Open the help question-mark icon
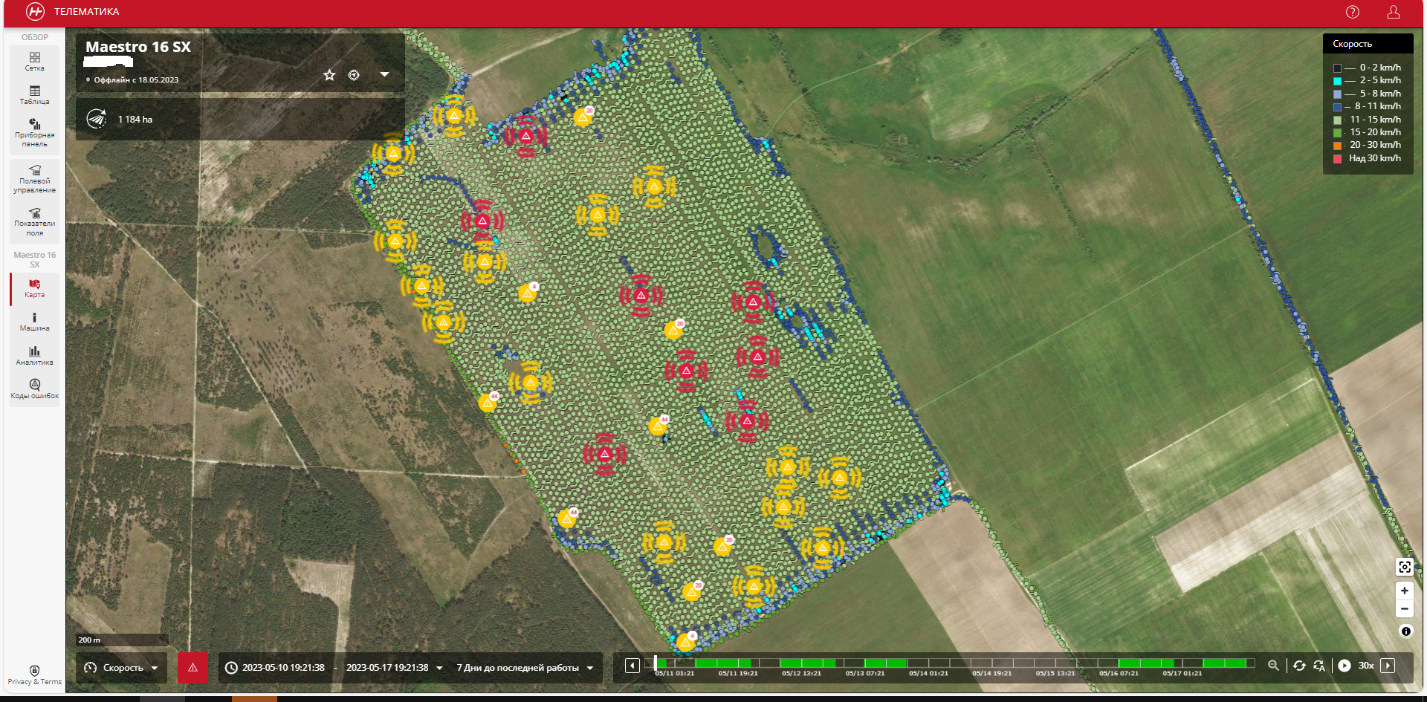The image size is (1427, 702). tap(1353, 12)
